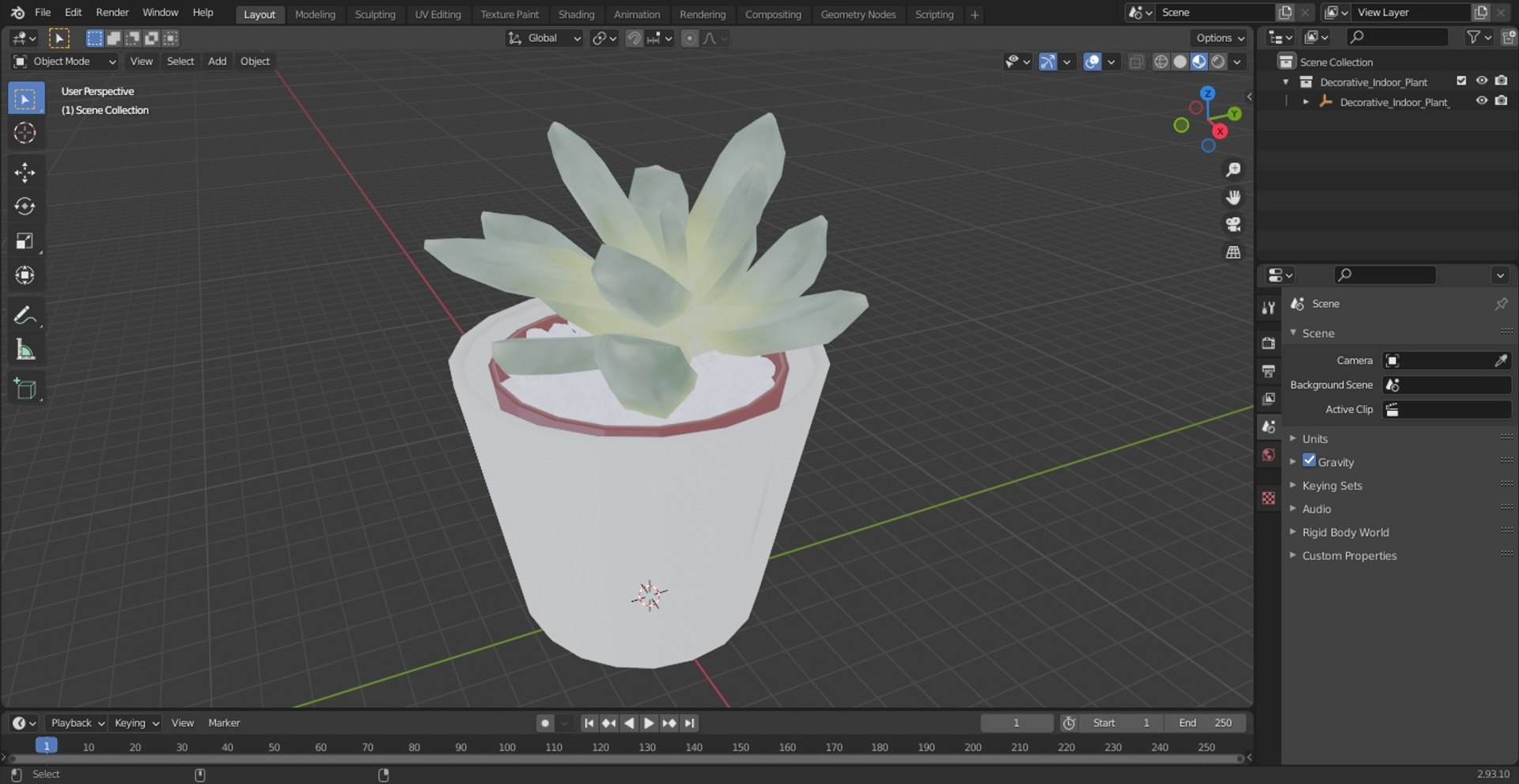This screenshot has height=784, width=1519.
Task: Expand Decorative_Indoor_Plant_ object in outliner
Action: click(x=1305, y=102)
